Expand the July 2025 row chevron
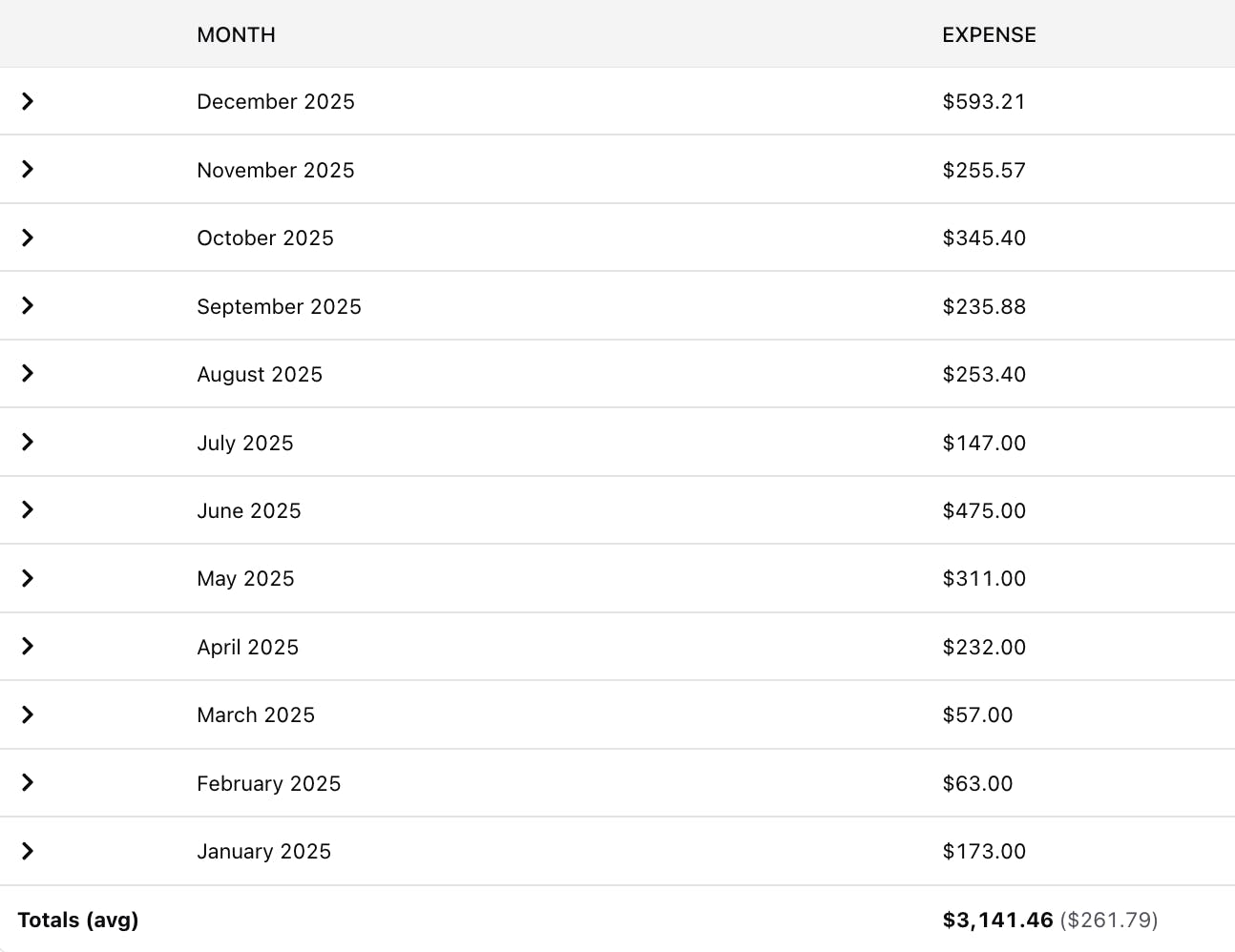The height and width of the screenshot is (952, 1235). click(x=28, y=442)
